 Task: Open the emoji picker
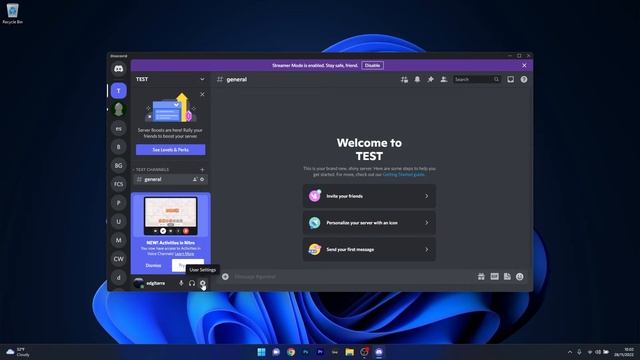pos(520,277)
